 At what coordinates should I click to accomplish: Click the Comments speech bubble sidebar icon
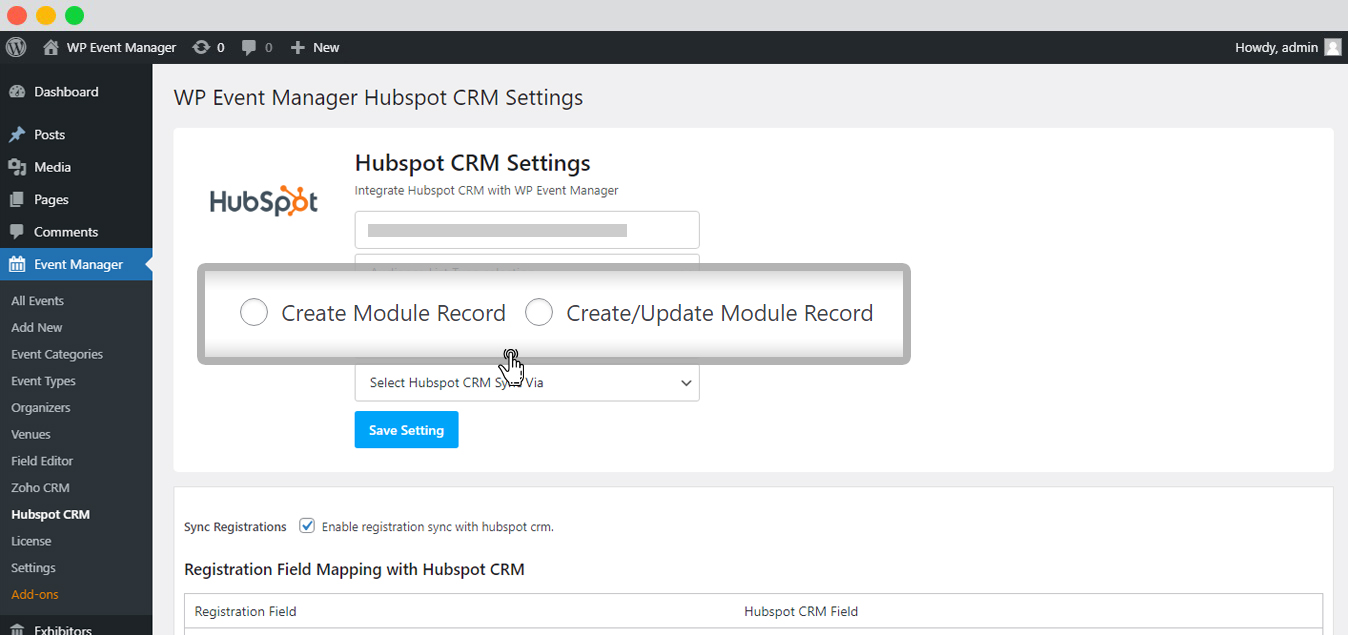tap(17, 232)
